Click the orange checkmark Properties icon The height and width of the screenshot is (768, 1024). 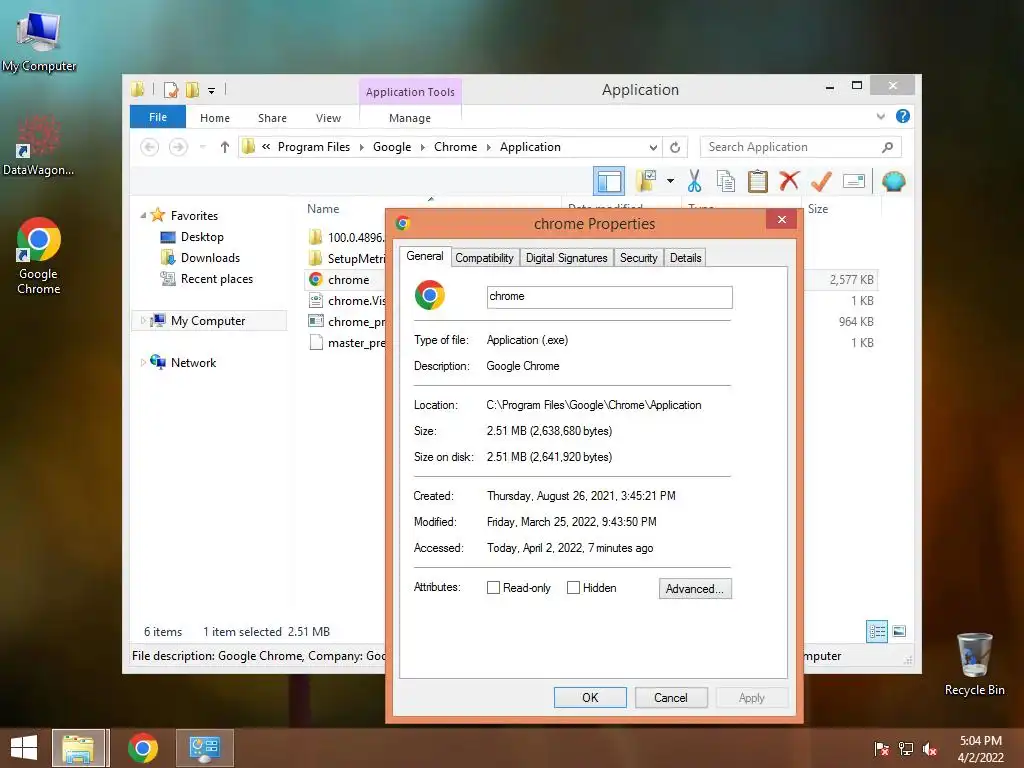tap(821, 181)
